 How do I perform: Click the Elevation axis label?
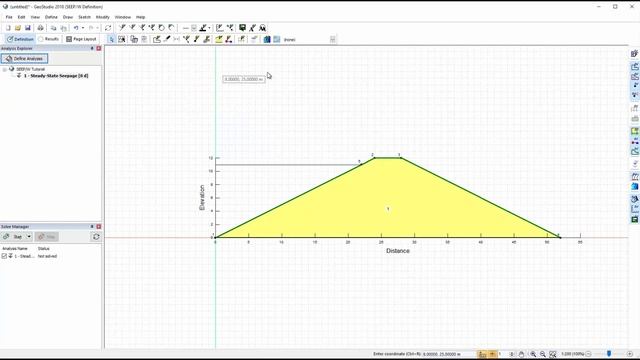tap(201, 198)
